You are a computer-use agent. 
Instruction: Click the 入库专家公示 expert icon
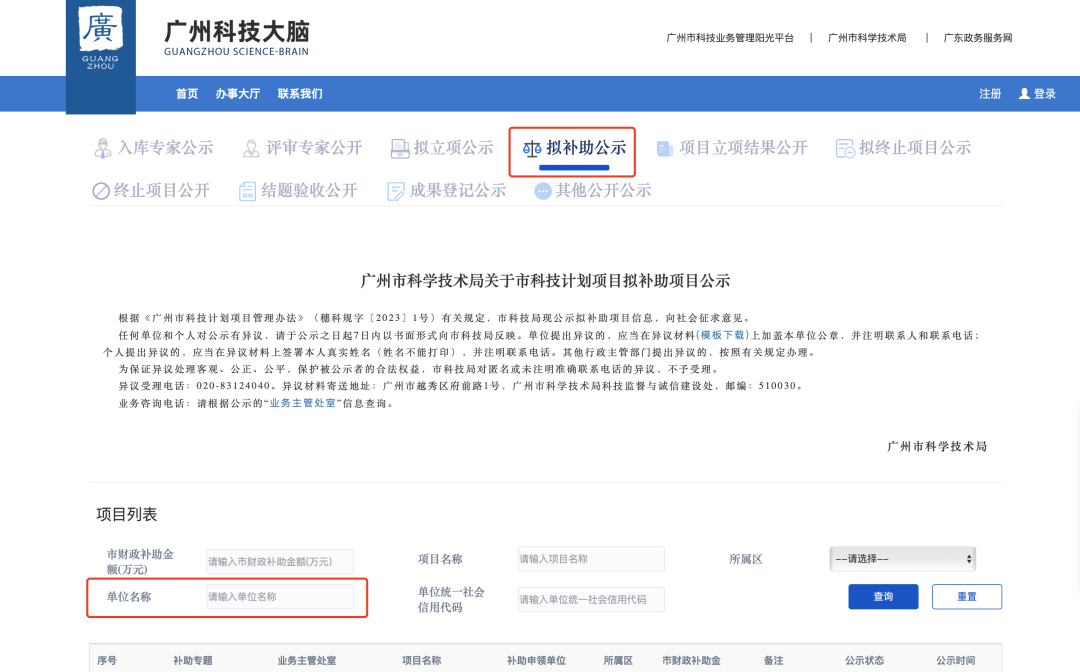tap(103, 149)
